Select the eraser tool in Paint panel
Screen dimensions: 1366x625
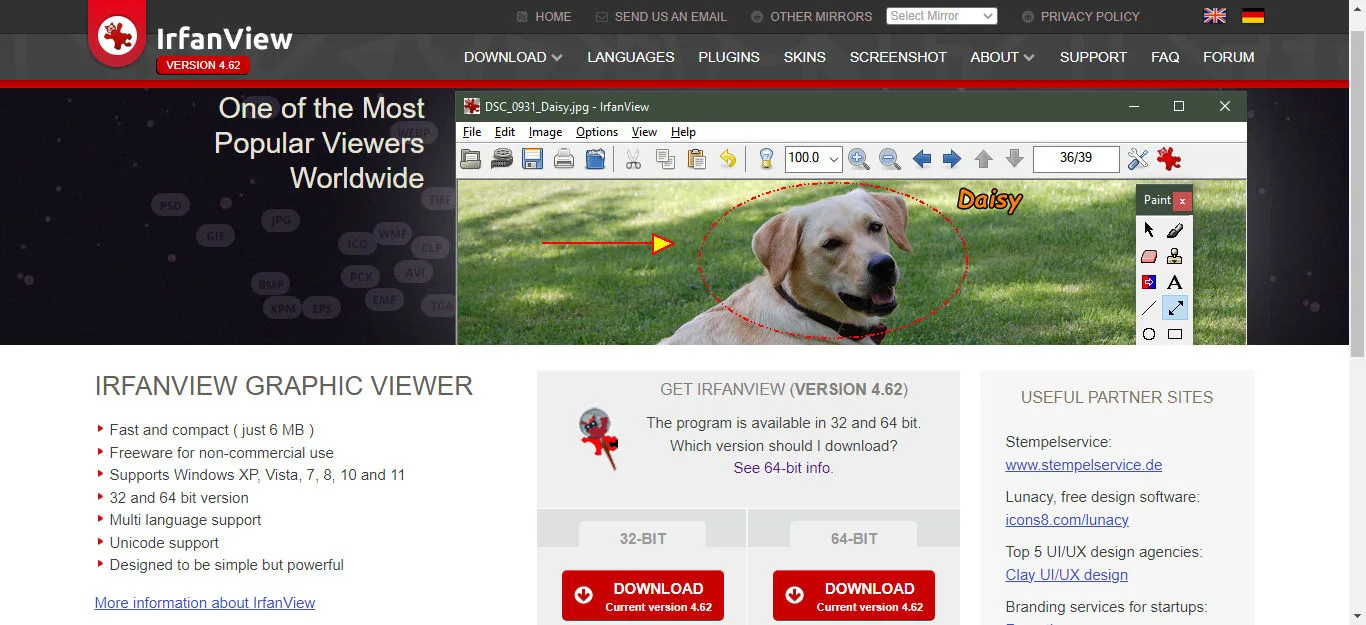[x=1149, y=256]
